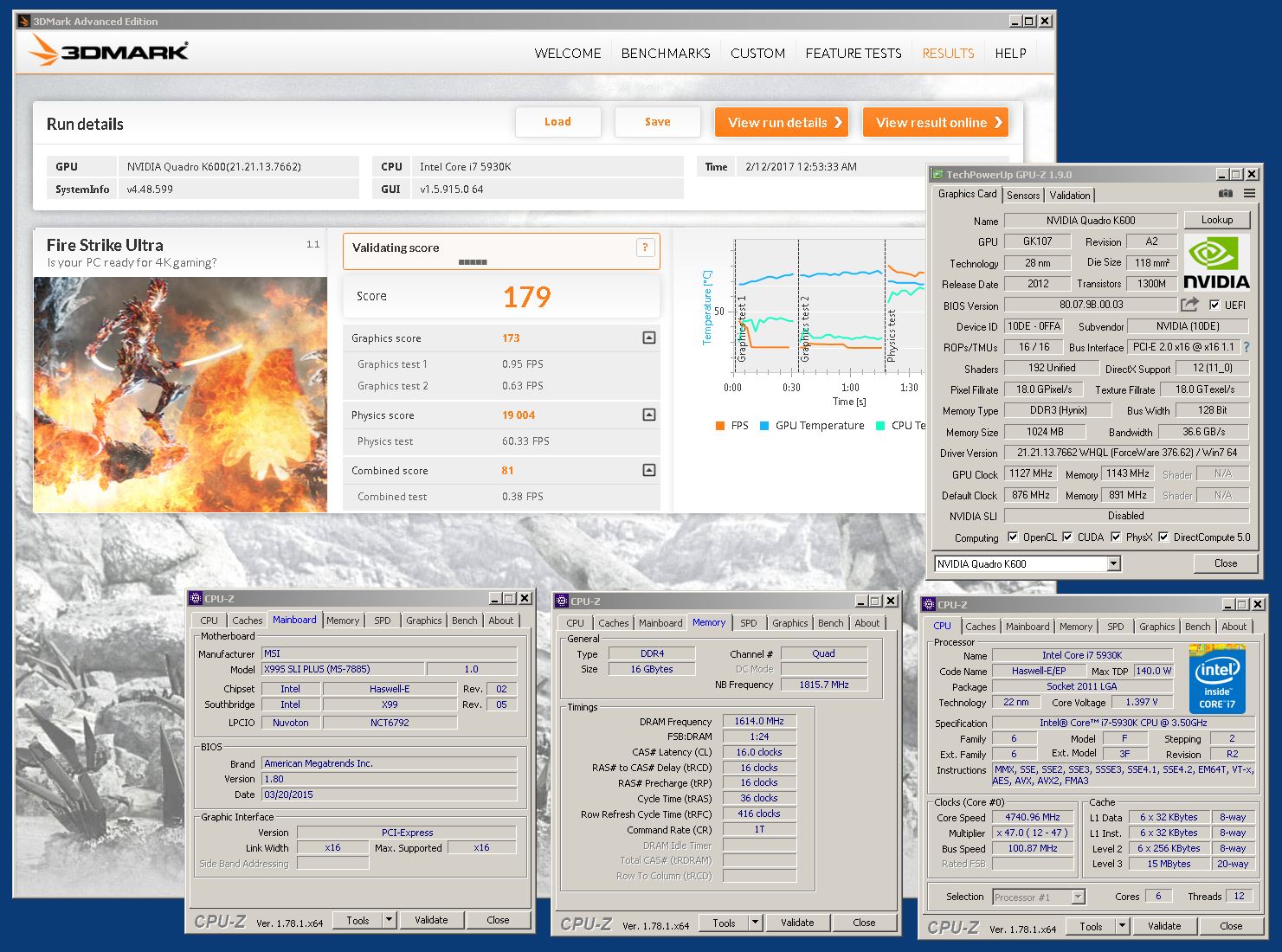This screenshot has width=1282, height=952.
Task: Collapse the Graphics score section
Action: (649, 338)
